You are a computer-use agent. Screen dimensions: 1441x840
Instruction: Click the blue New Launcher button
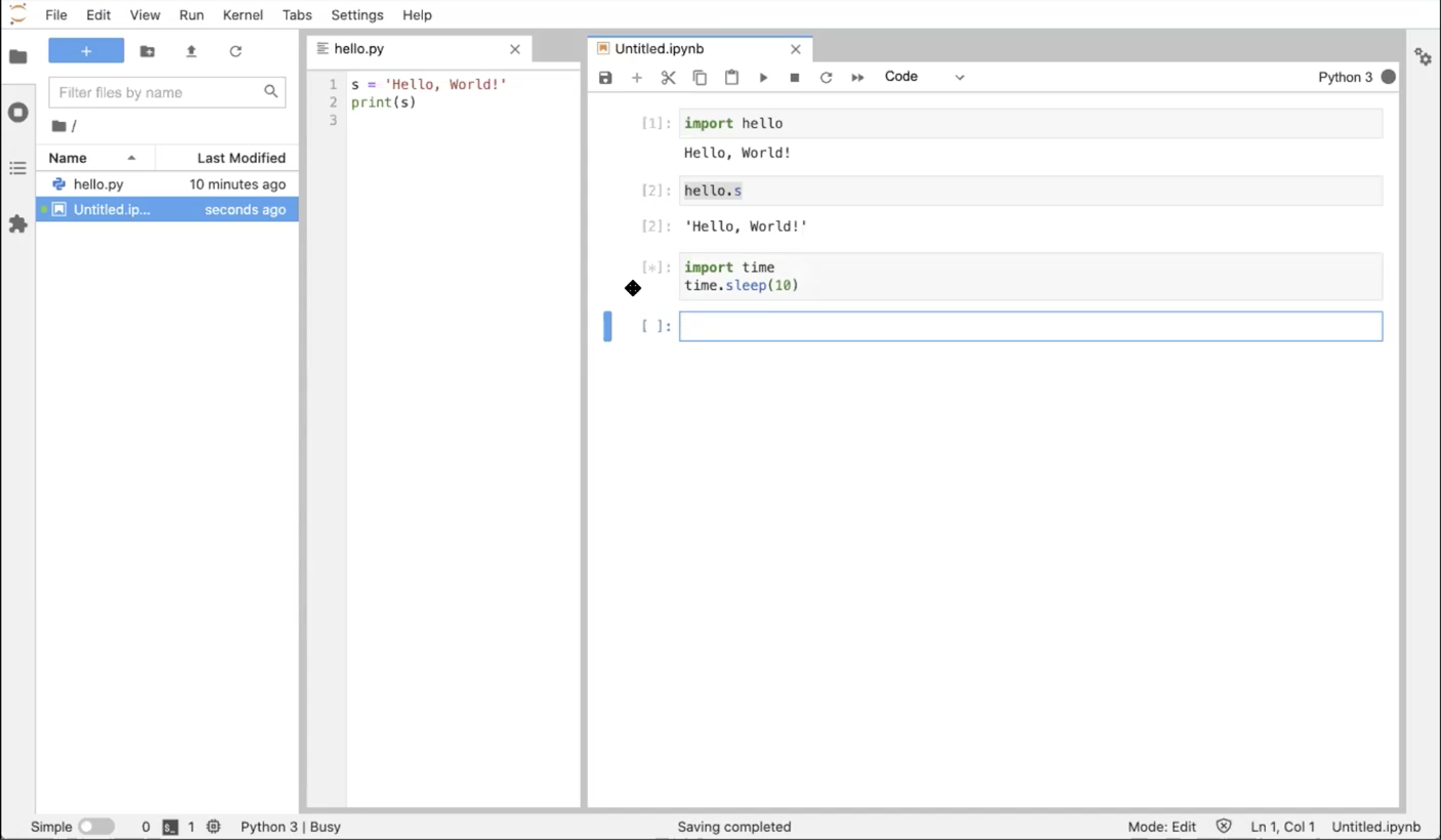pos(86,52)
